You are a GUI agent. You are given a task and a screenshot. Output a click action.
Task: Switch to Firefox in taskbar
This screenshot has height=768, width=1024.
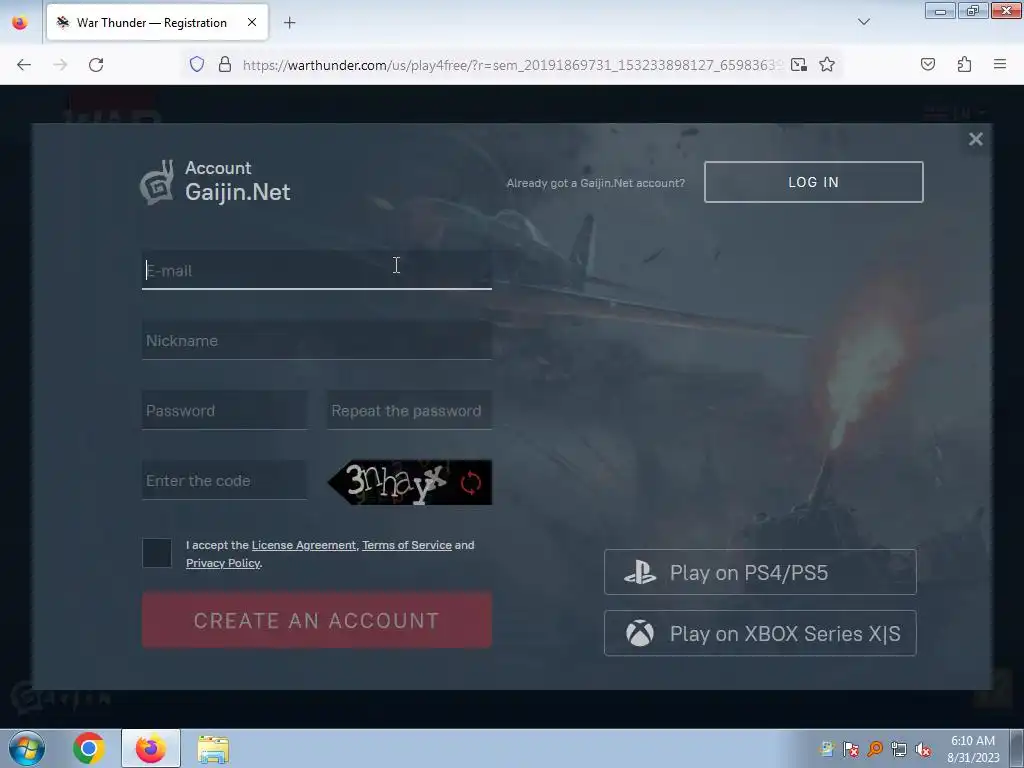151,748
